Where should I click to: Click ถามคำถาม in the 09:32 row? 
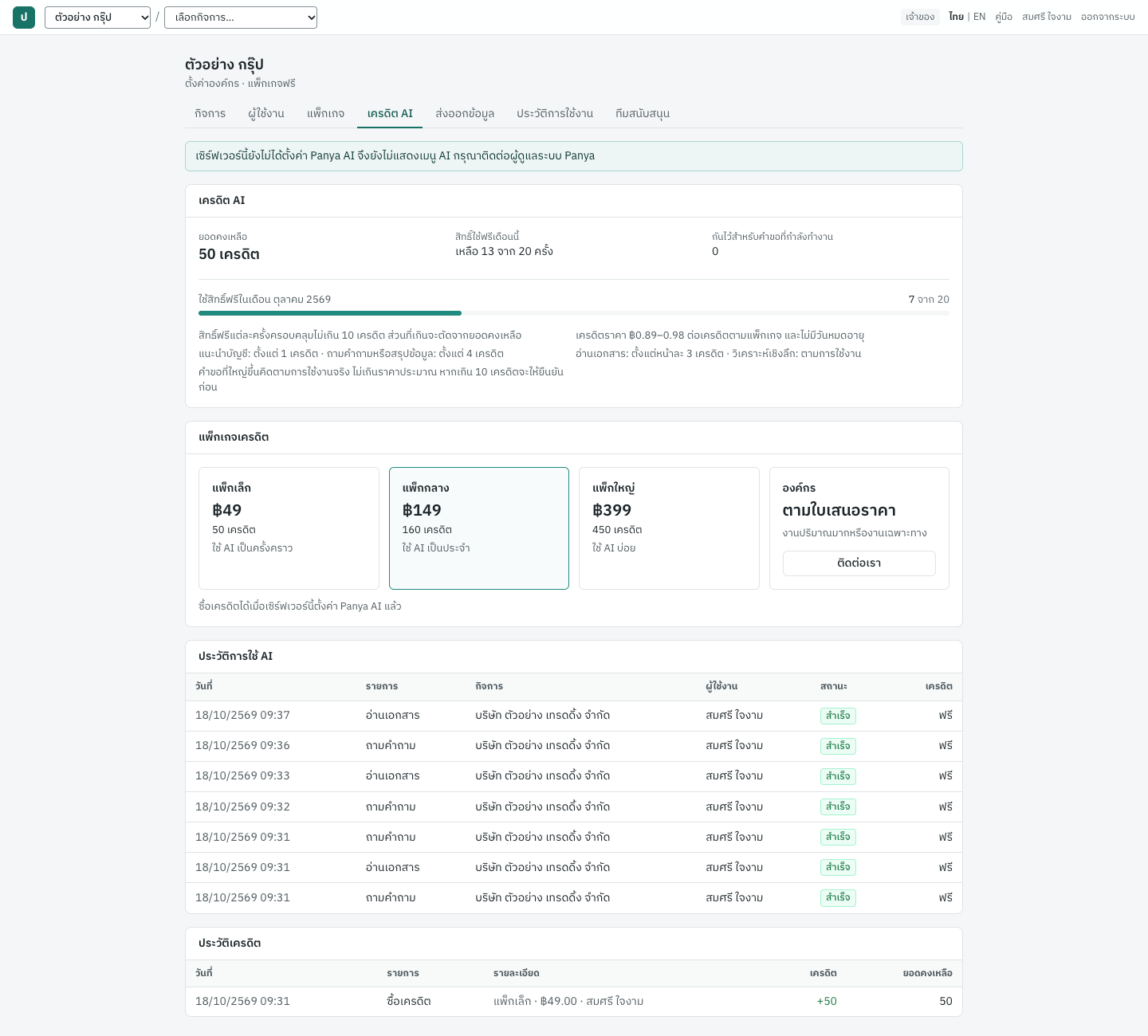[x=391, y=806]
